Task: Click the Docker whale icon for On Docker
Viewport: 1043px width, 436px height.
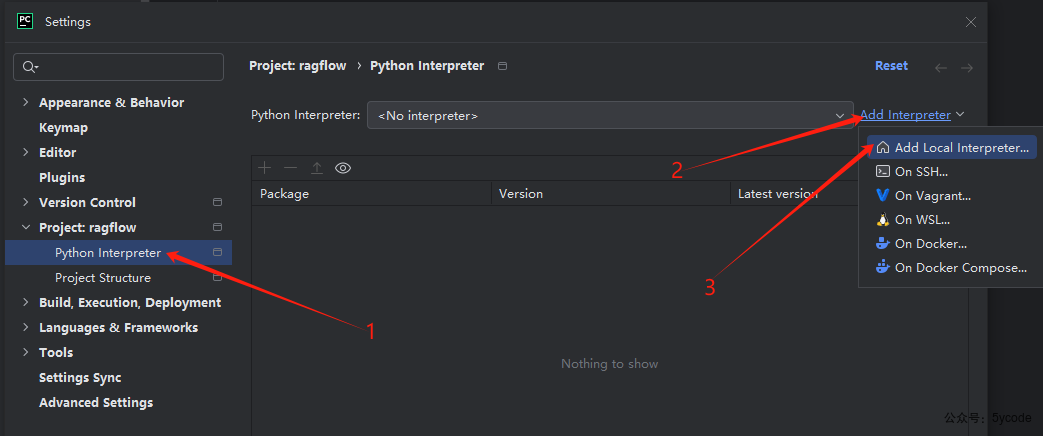Action: pyautogui.click(x=883, y=243)
